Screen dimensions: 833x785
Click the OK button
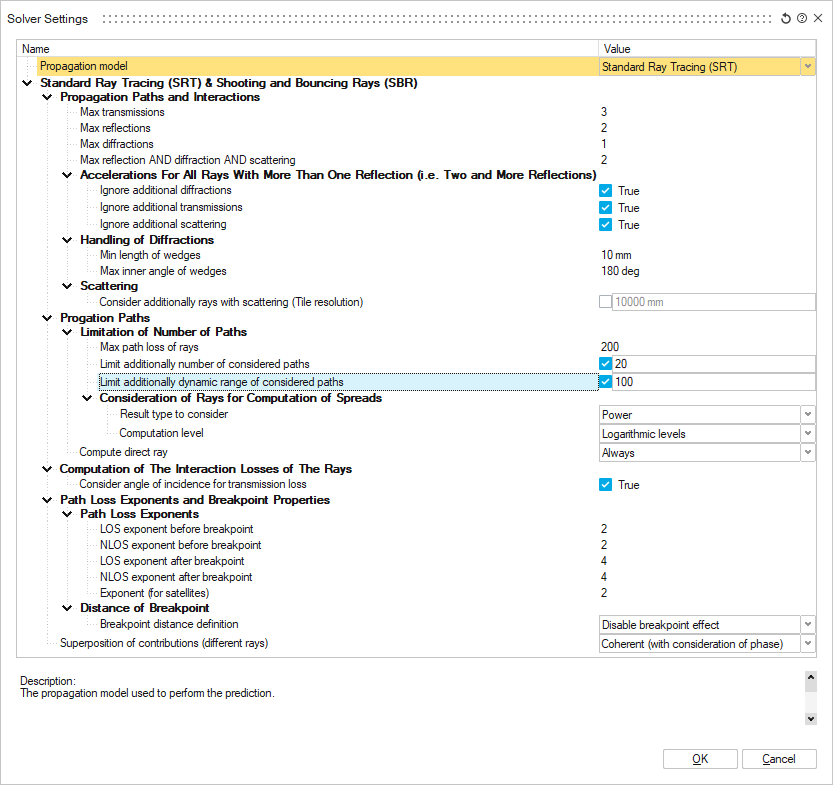coord(700,759)
